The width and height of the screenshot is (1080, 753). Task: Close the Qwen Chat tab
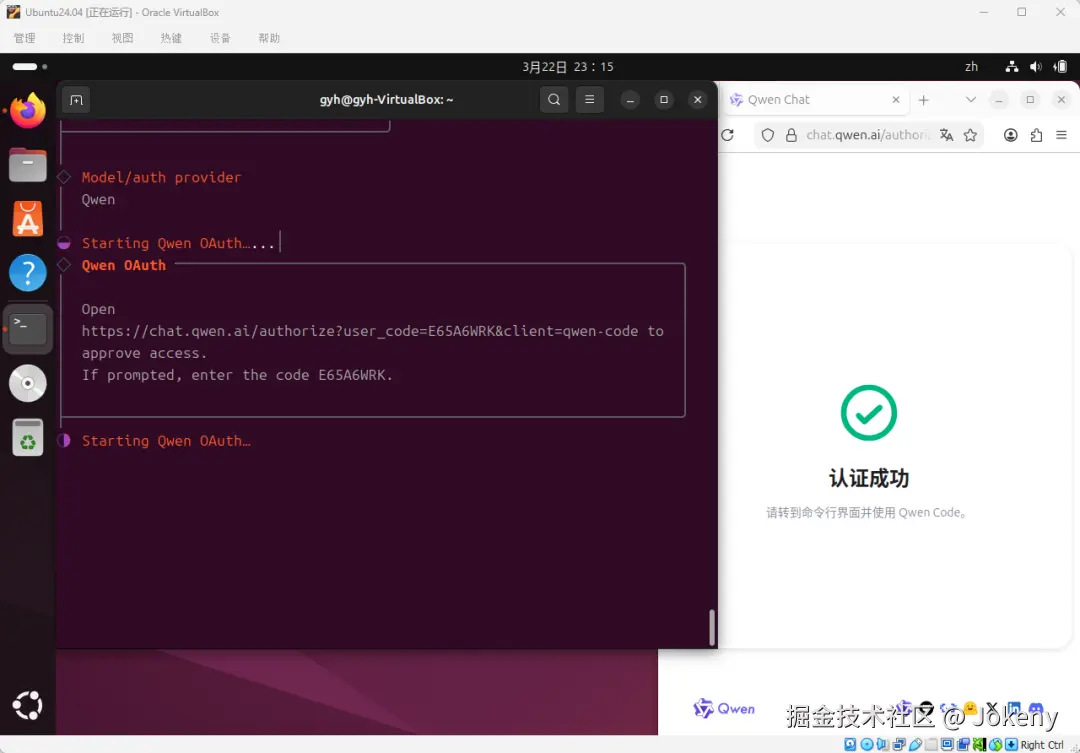pyautogui.click(x=896, y=100)
